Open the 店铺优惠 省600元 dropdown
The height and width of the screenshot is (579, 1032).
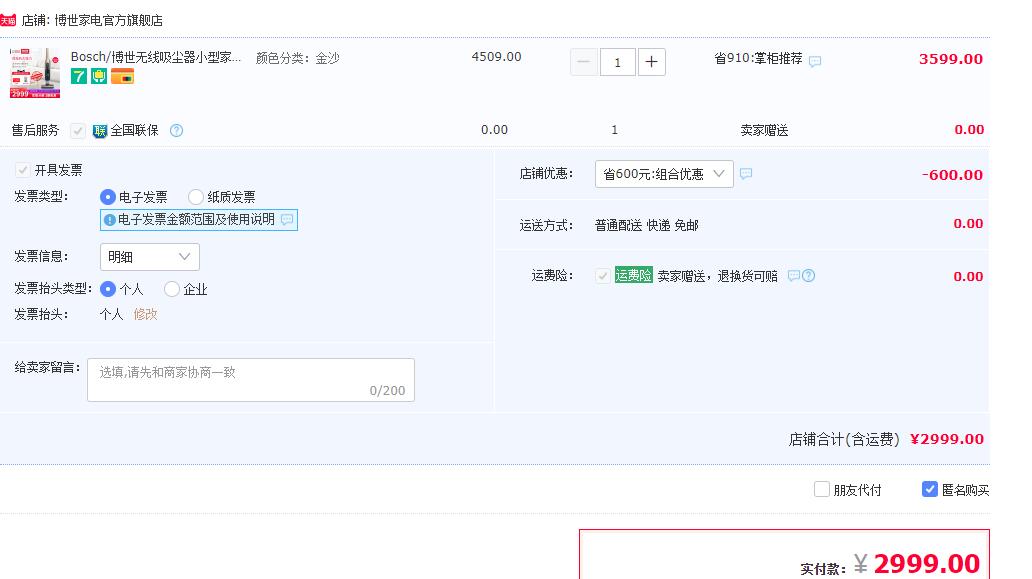tap(664, 174)
